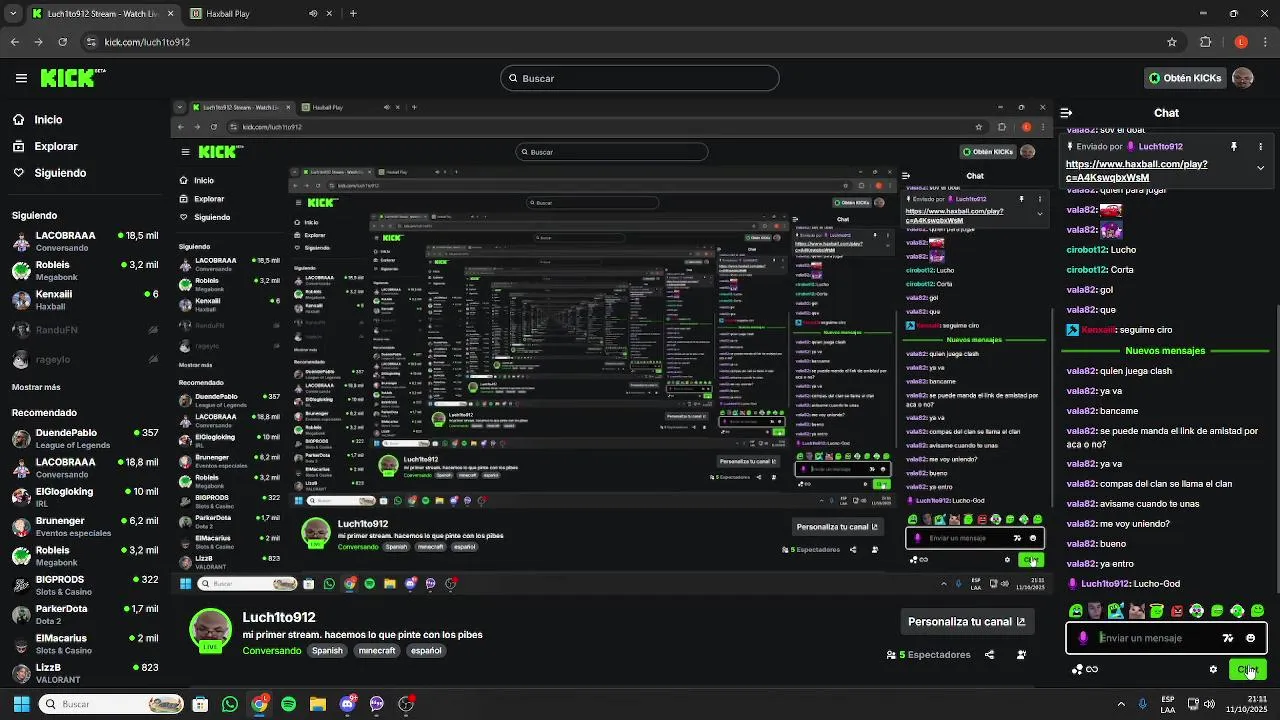Open WhatsApp from the taskbar

pos(230,704)
